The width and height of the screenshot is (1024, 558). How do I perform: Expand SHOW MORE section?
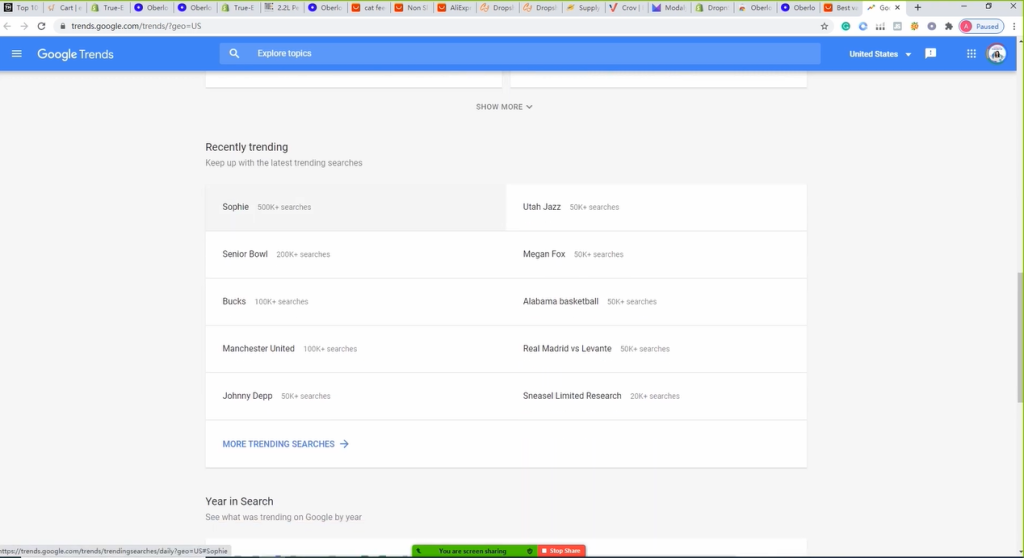504,107
